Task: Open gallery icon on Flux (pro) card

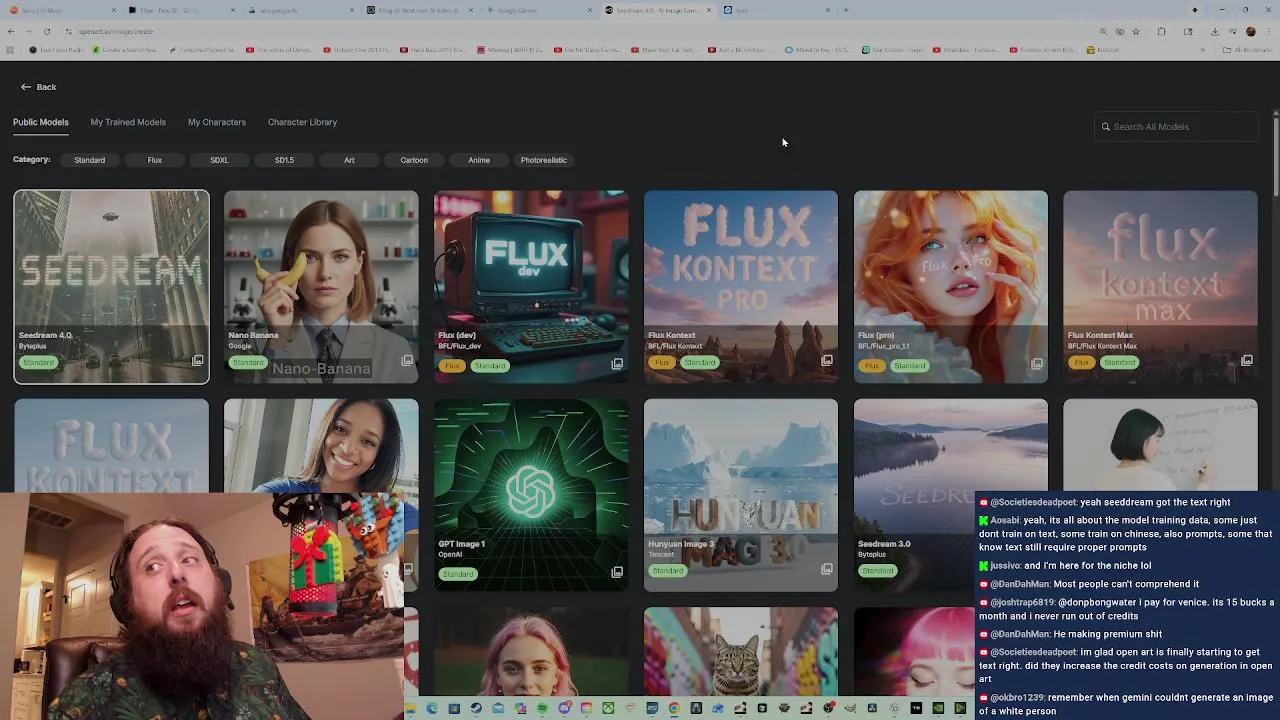Action: point(1037,364)
